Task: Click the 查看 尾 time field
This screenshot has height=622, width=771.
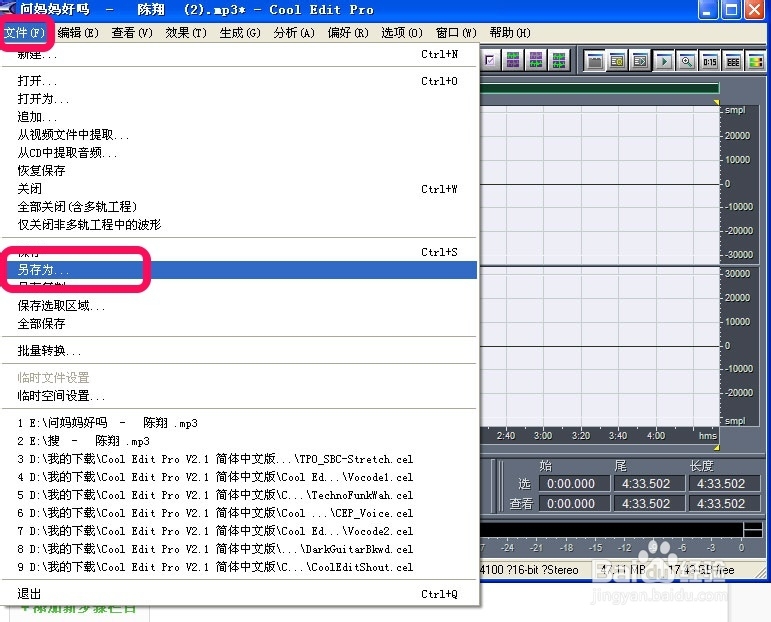Action: click(x=649, y=504)
